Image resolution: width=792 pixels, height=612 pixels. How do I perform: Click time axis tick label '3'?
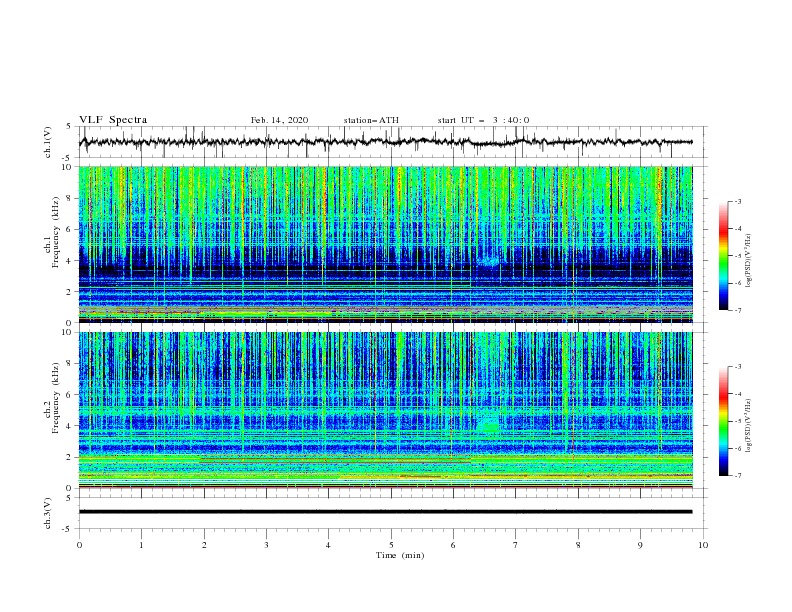coord(266,545)
